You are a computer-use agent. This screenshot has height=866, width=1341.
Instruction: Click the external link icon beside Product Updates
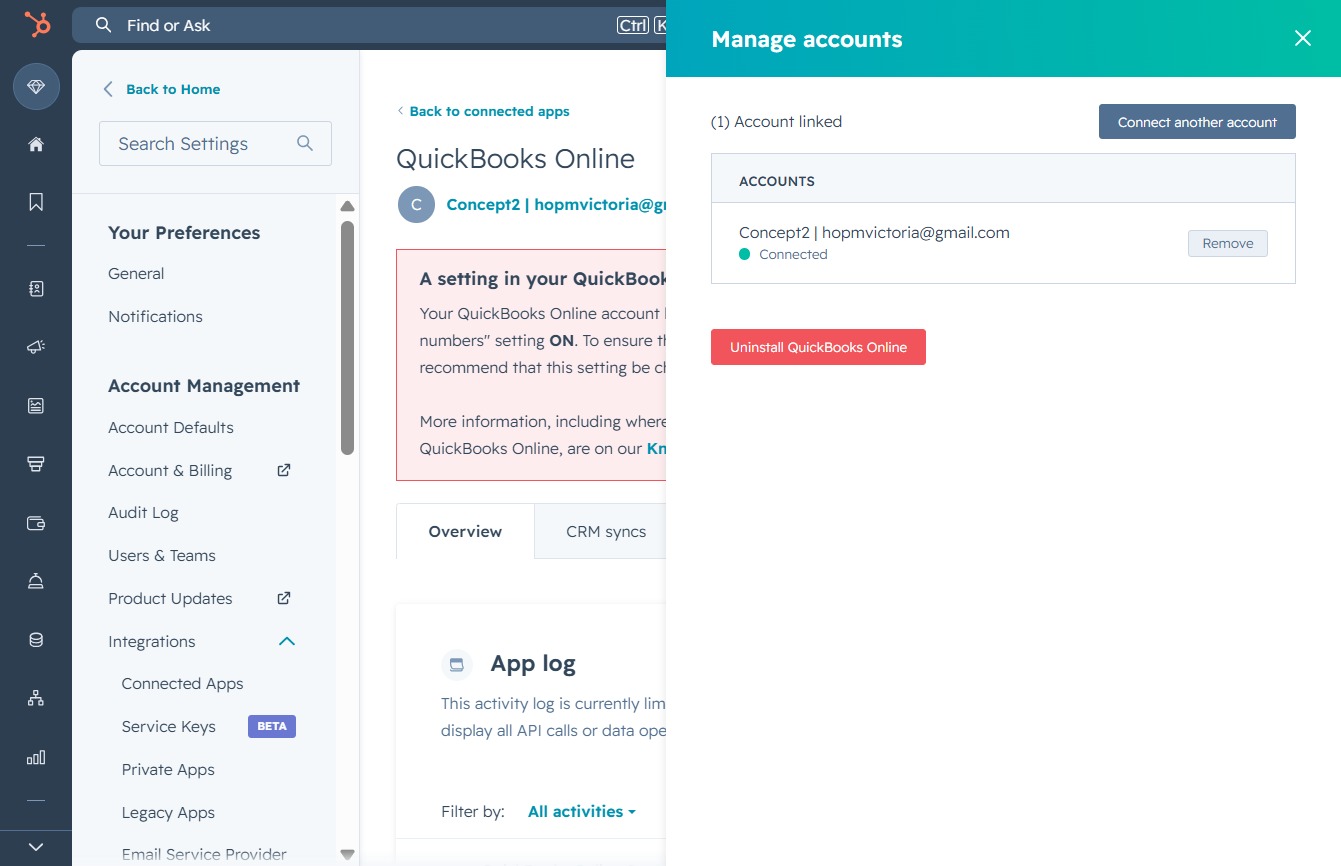coord(284,598)
